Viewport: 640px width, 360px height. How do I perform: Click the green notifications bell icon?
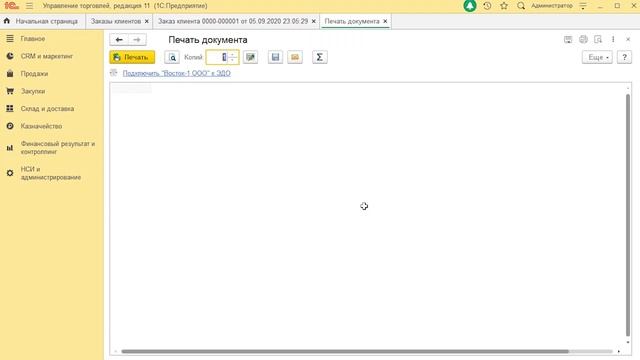[x=470, y=6]
